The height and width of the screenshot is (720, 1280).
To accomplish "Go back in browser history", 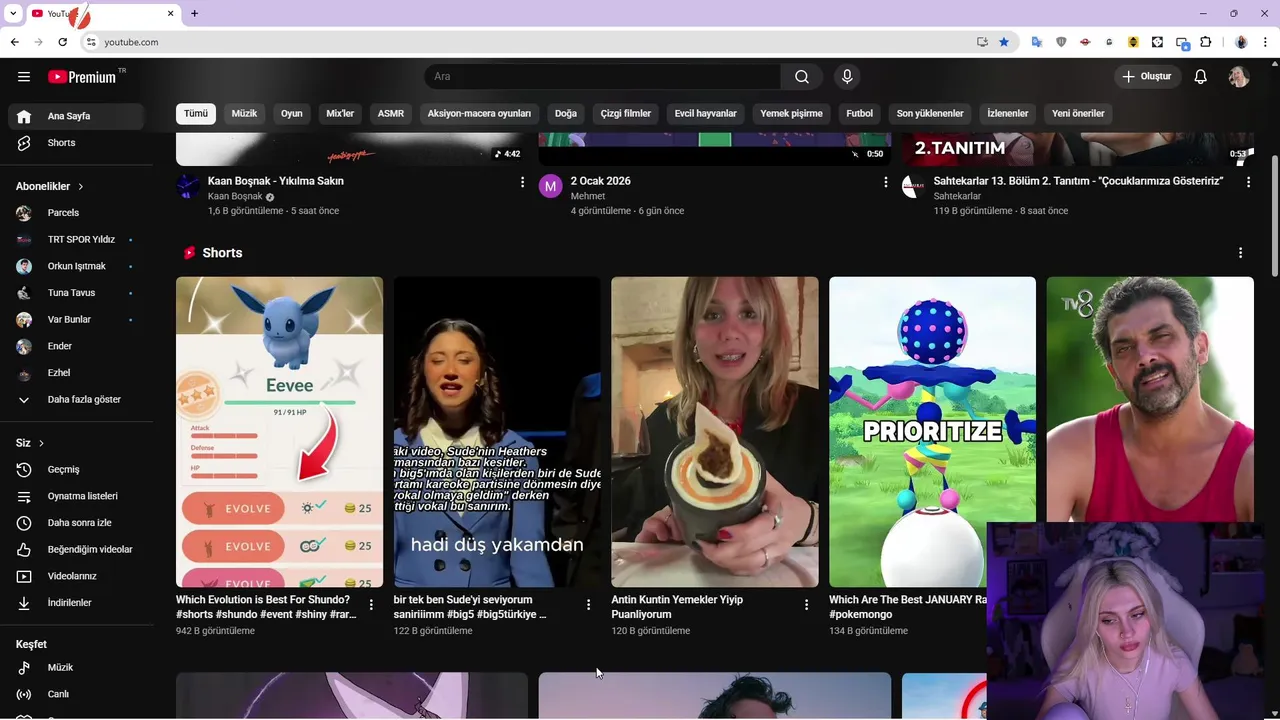I will [14, 42].
